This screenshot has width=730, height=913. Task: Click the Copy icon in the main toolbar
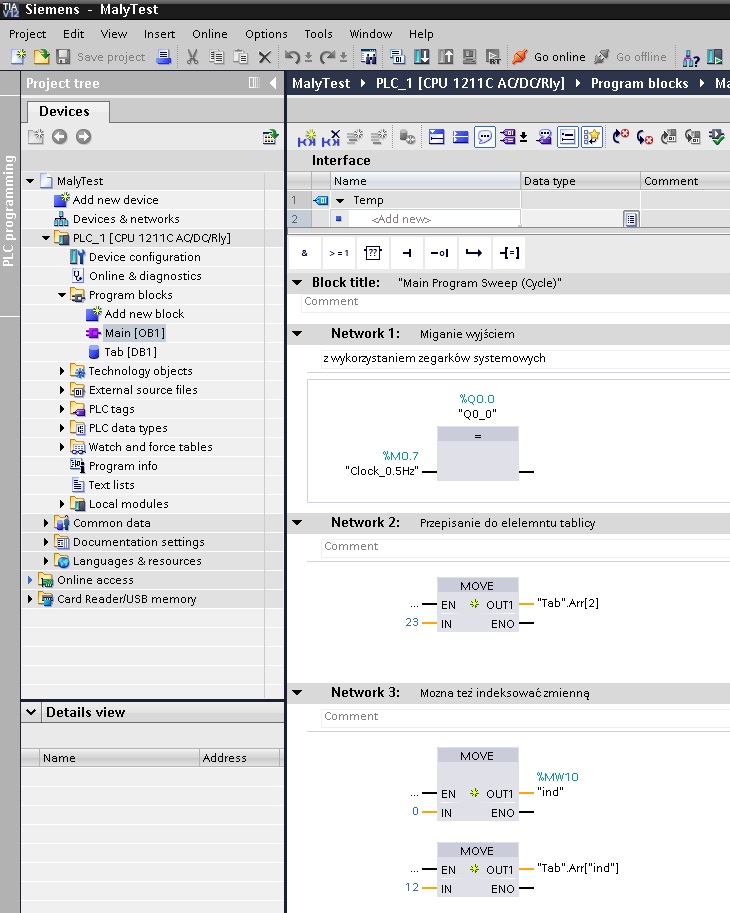pyautogui.click(x=216, y=56)
